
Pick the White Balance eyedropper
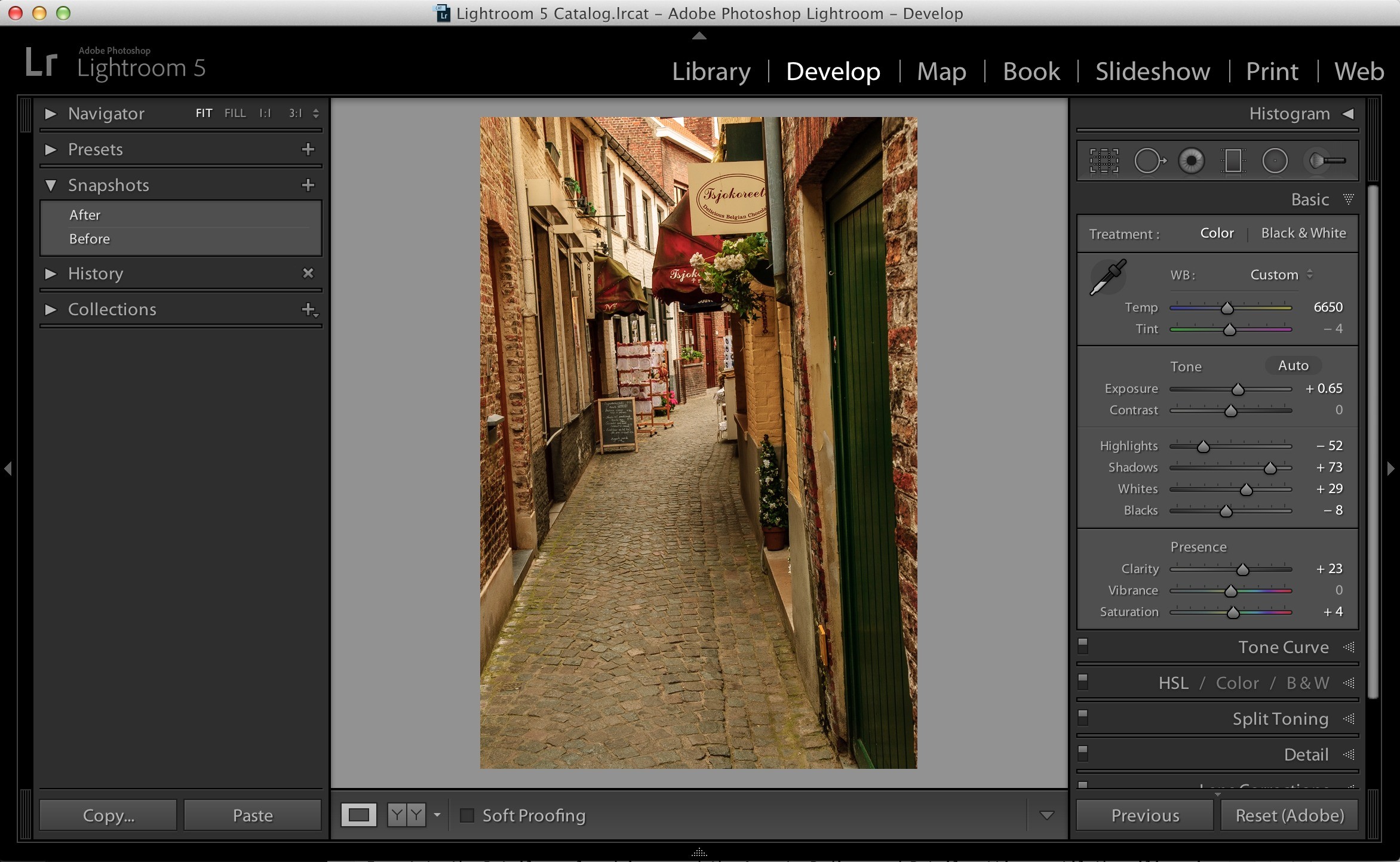(x=1108, y=277)
